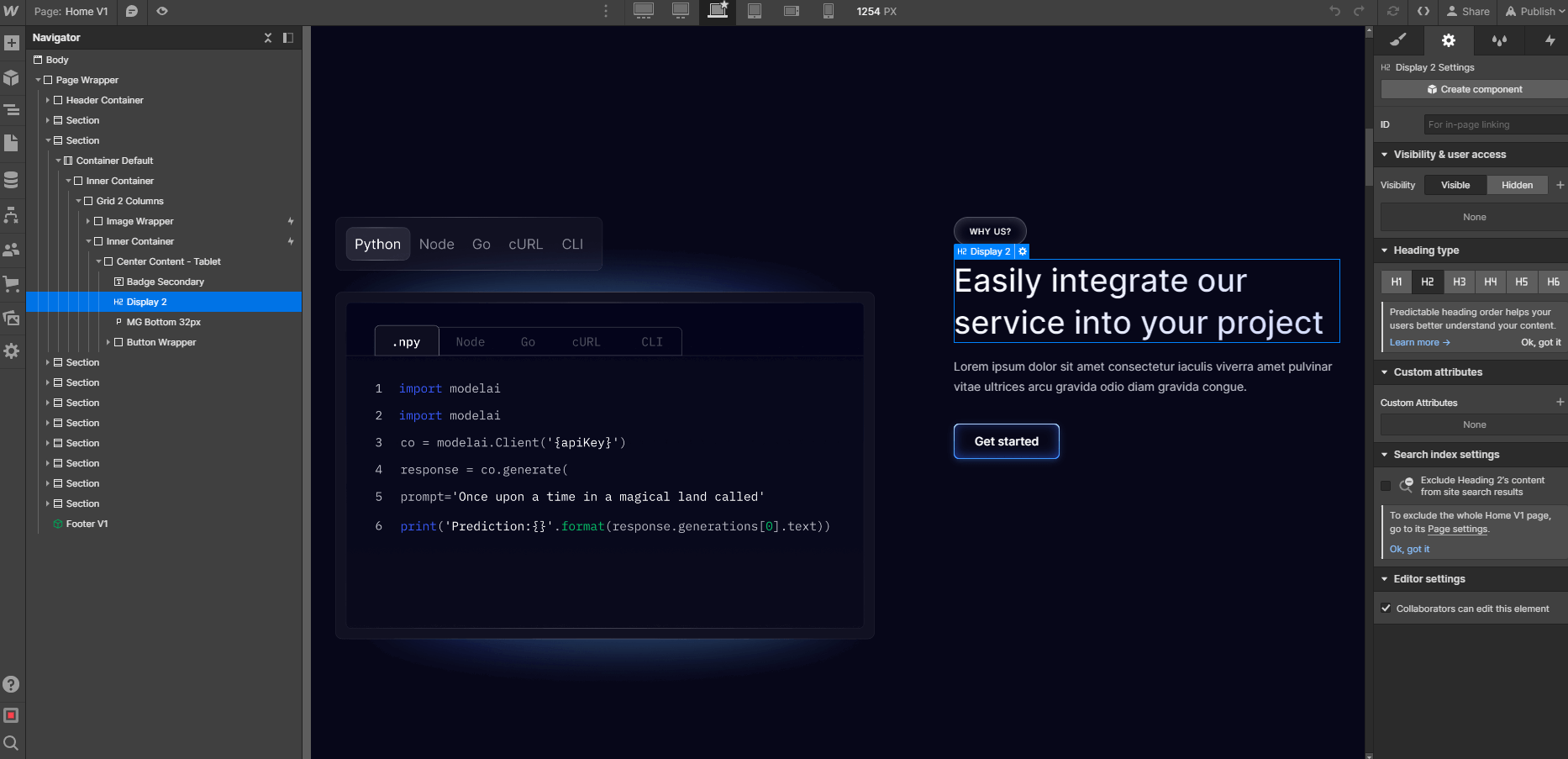The width and height of the screenshot is (1568, 759).
Task: Switch to the tablet breakpoint view
Action: tap(754, 12)
